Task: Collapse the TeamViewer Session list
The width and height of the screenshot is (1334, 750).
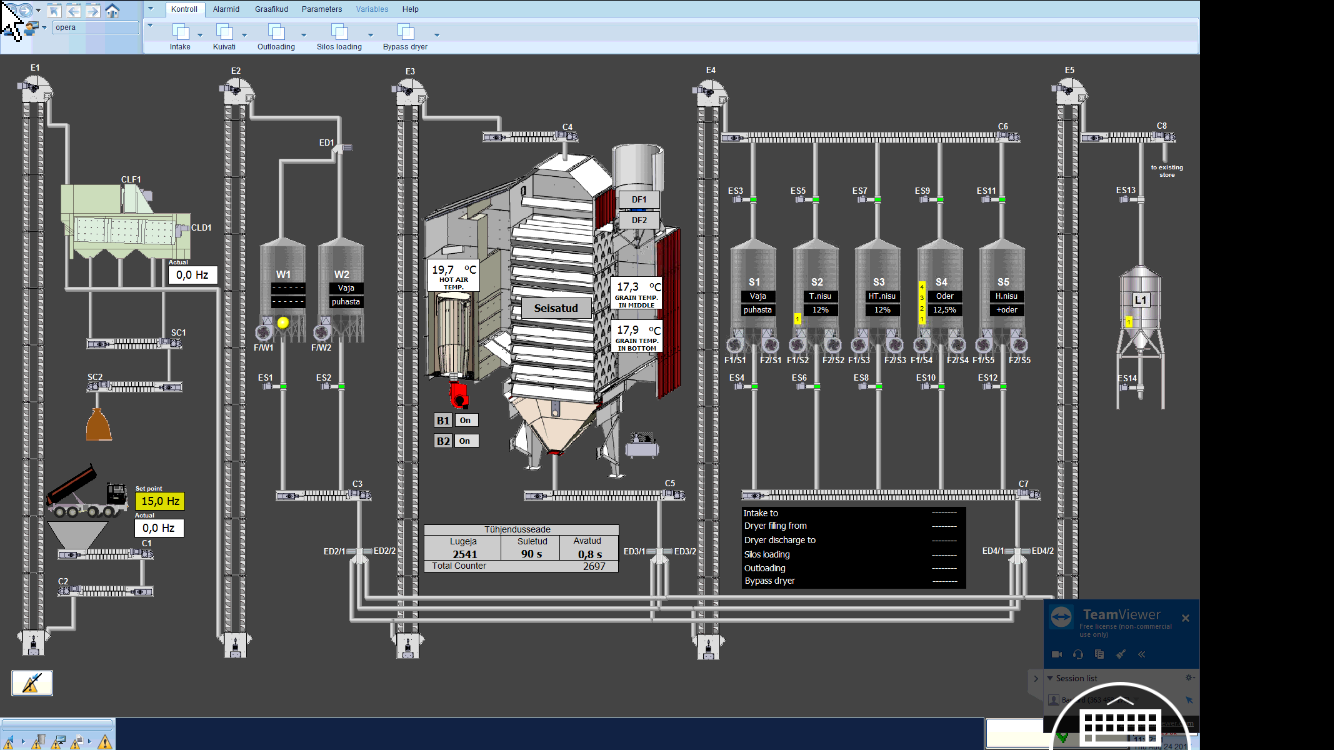Action: click(1050, 678)
